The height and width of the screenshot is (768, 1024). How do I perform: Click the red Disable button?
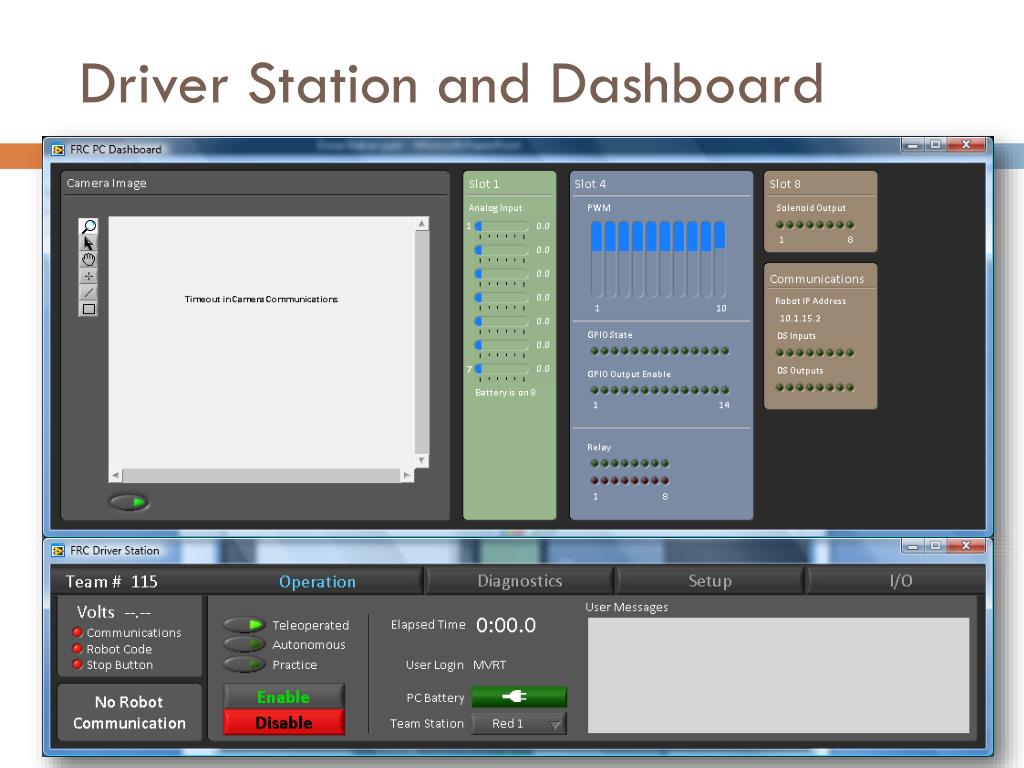tap(283, 722)
